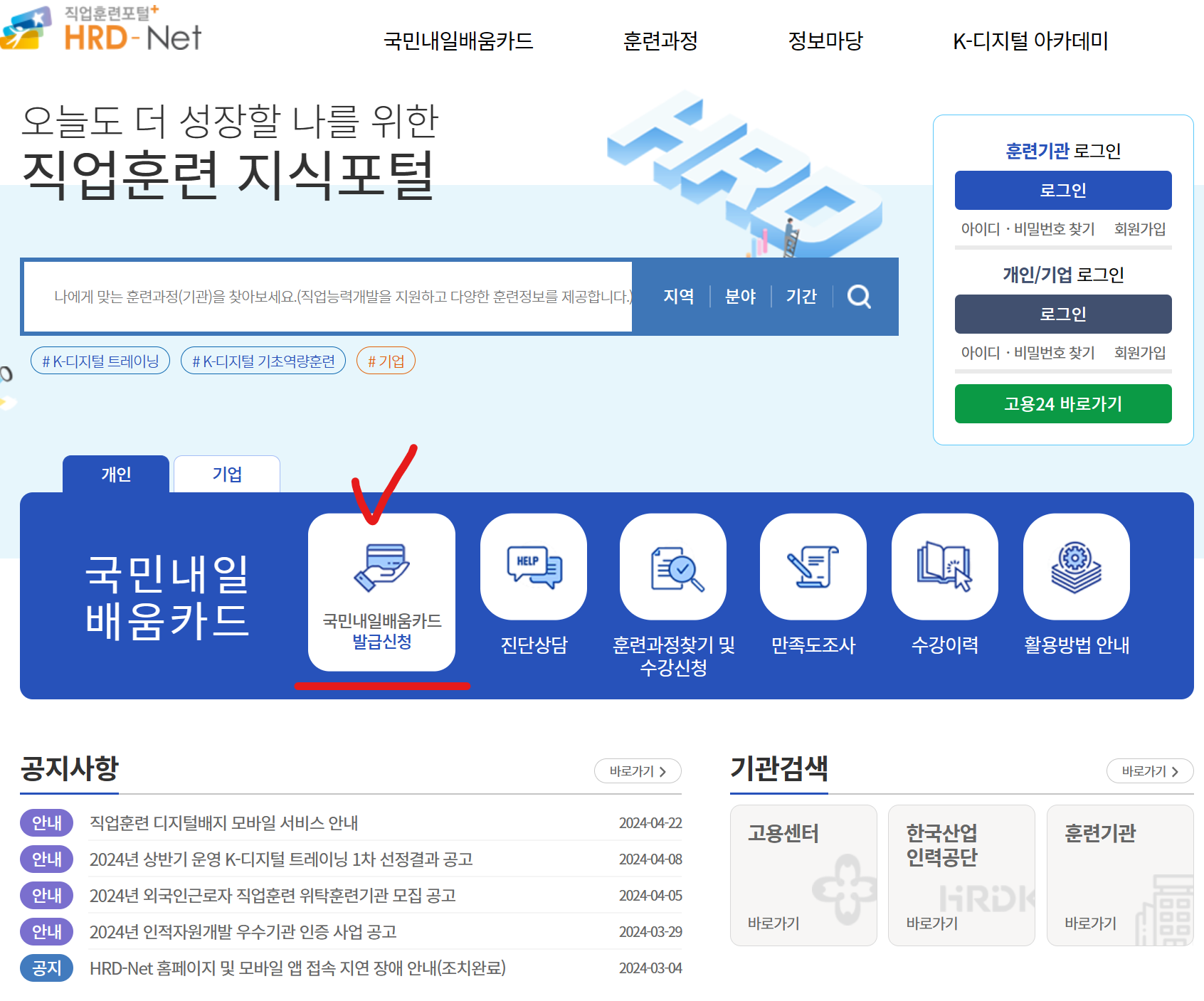Open 수강이력 book icon
The image size is (1204, 1001).
pyautogui.click(x=945, y=567)
